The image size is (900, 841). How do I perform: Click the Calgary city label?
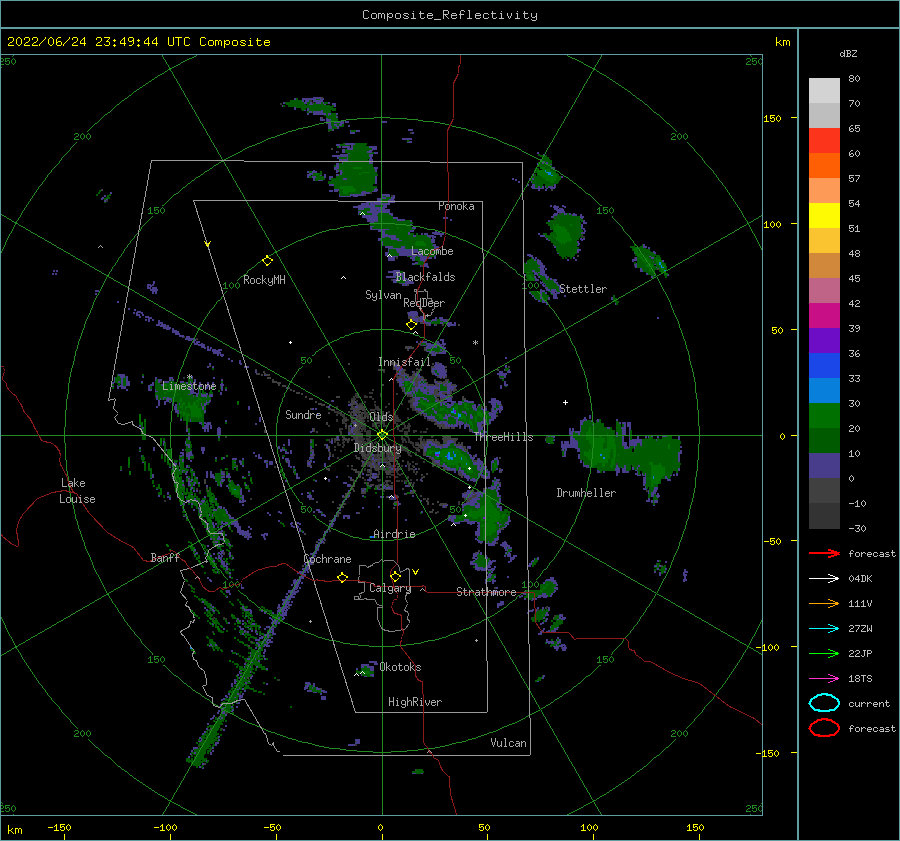click(390, 588)
